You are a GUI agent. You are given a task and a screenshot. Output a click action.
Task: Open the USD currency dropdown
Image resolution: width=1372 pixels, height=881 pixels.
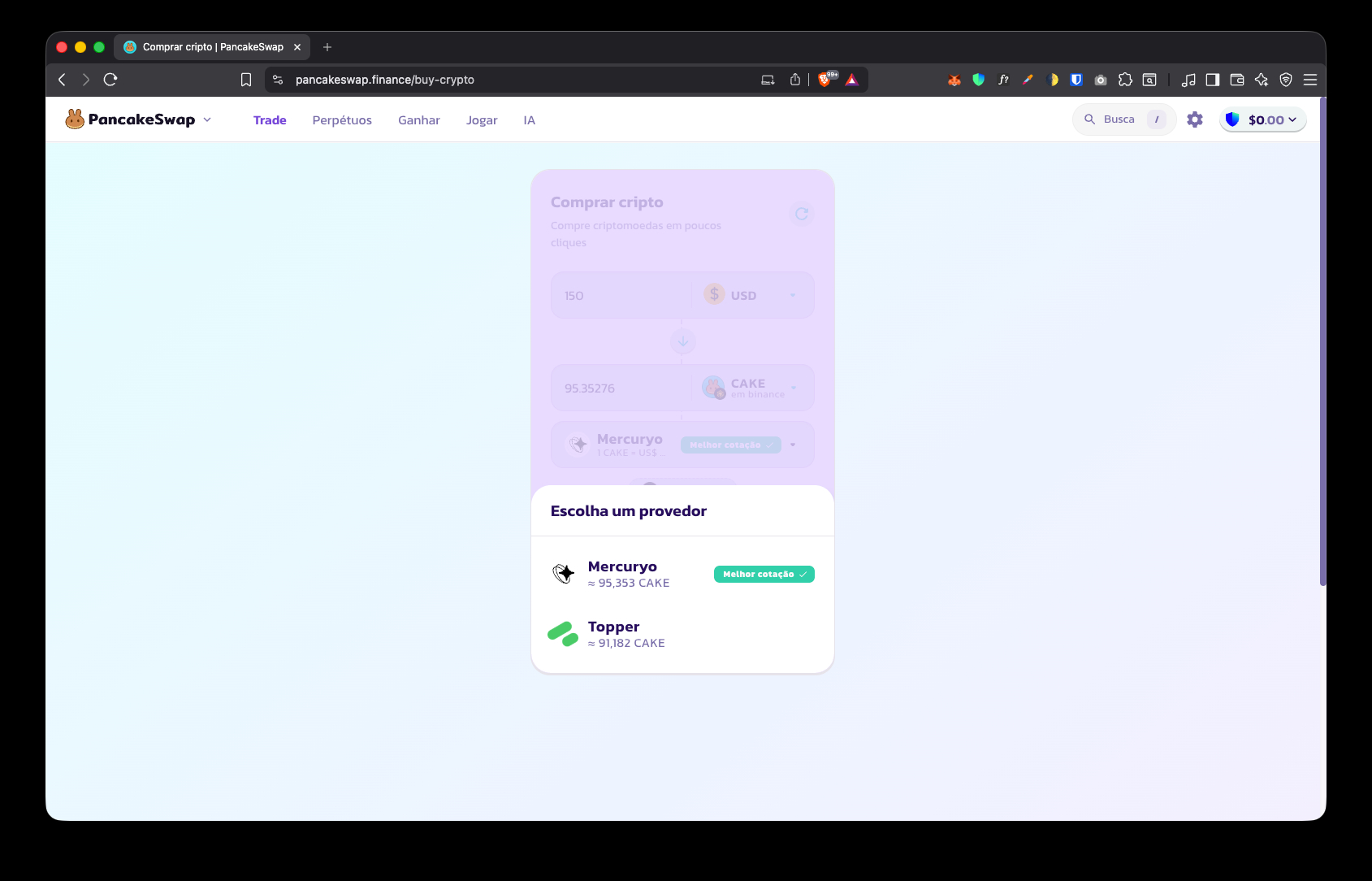click(751, 295)
